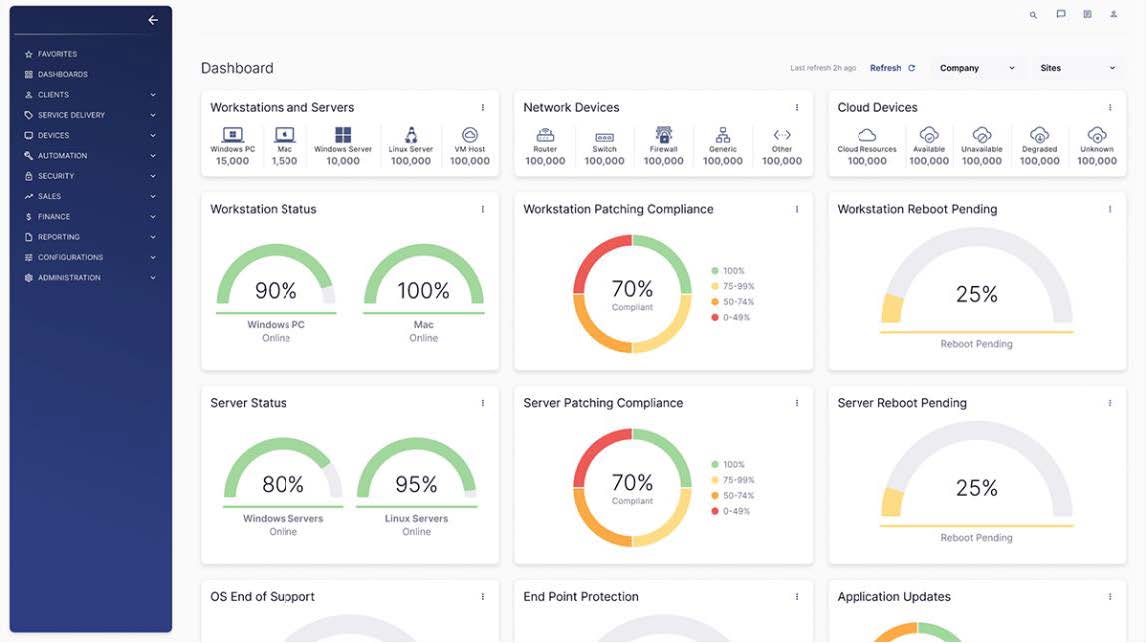Screen dimensions: 1146x643
Task: Open search using the magnifier icon
Action: click(1033, 15)
